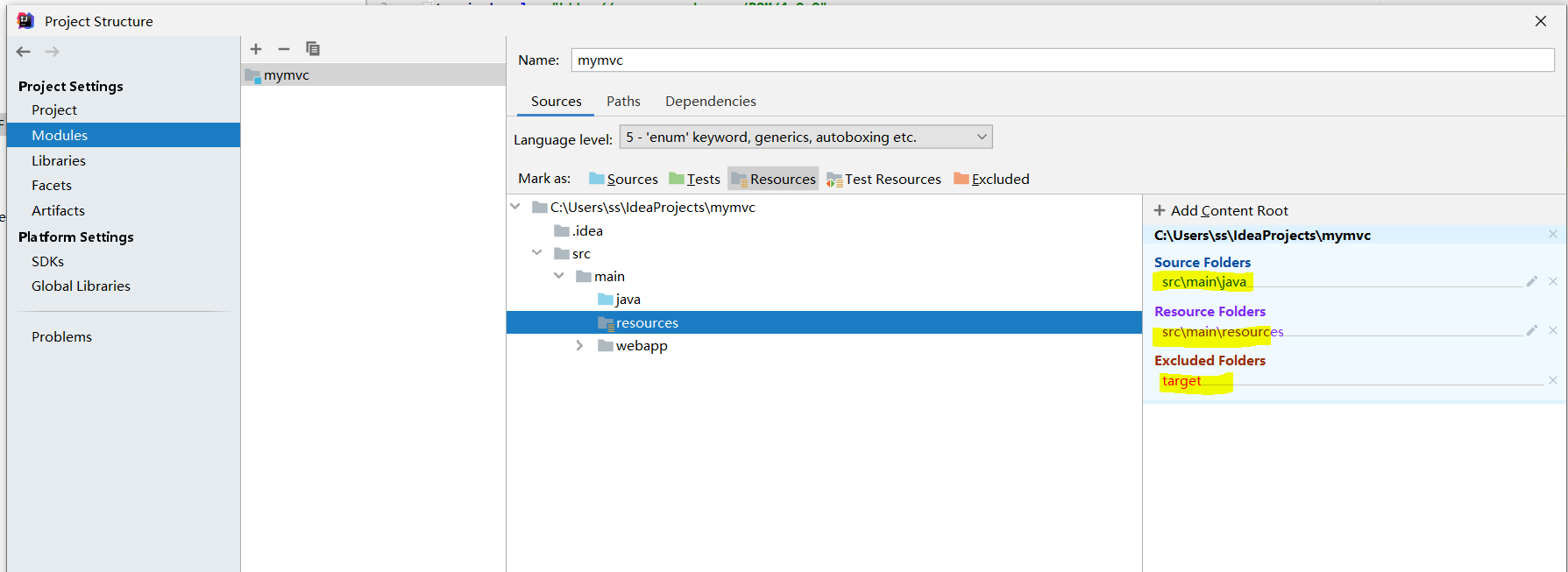Unmark src\main\resources resource folder

pos(1553,331)
